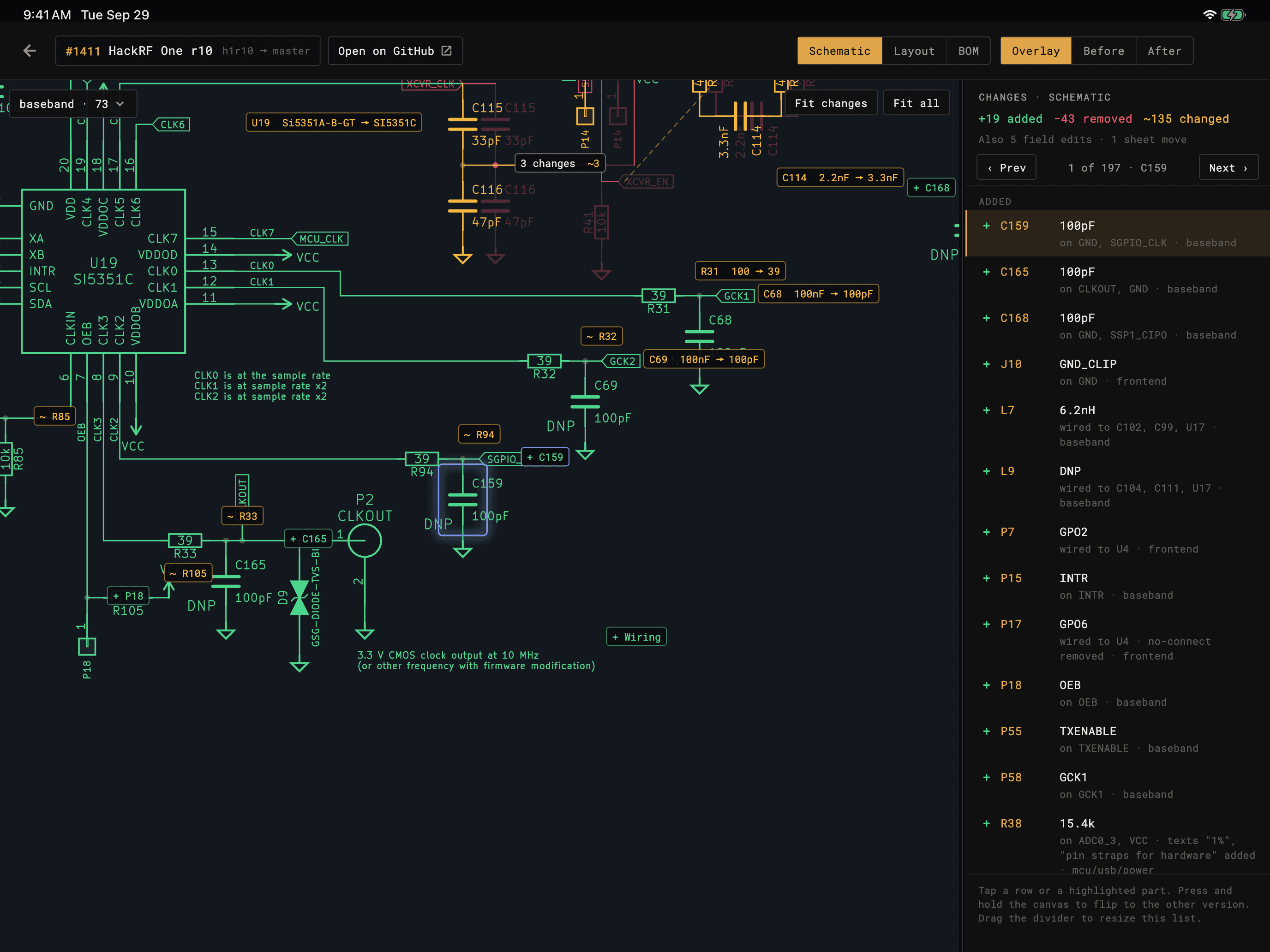Select the P7 GPO2 added row
The height and width of the screenshot is (952, 1270).
pos(1118,540)
